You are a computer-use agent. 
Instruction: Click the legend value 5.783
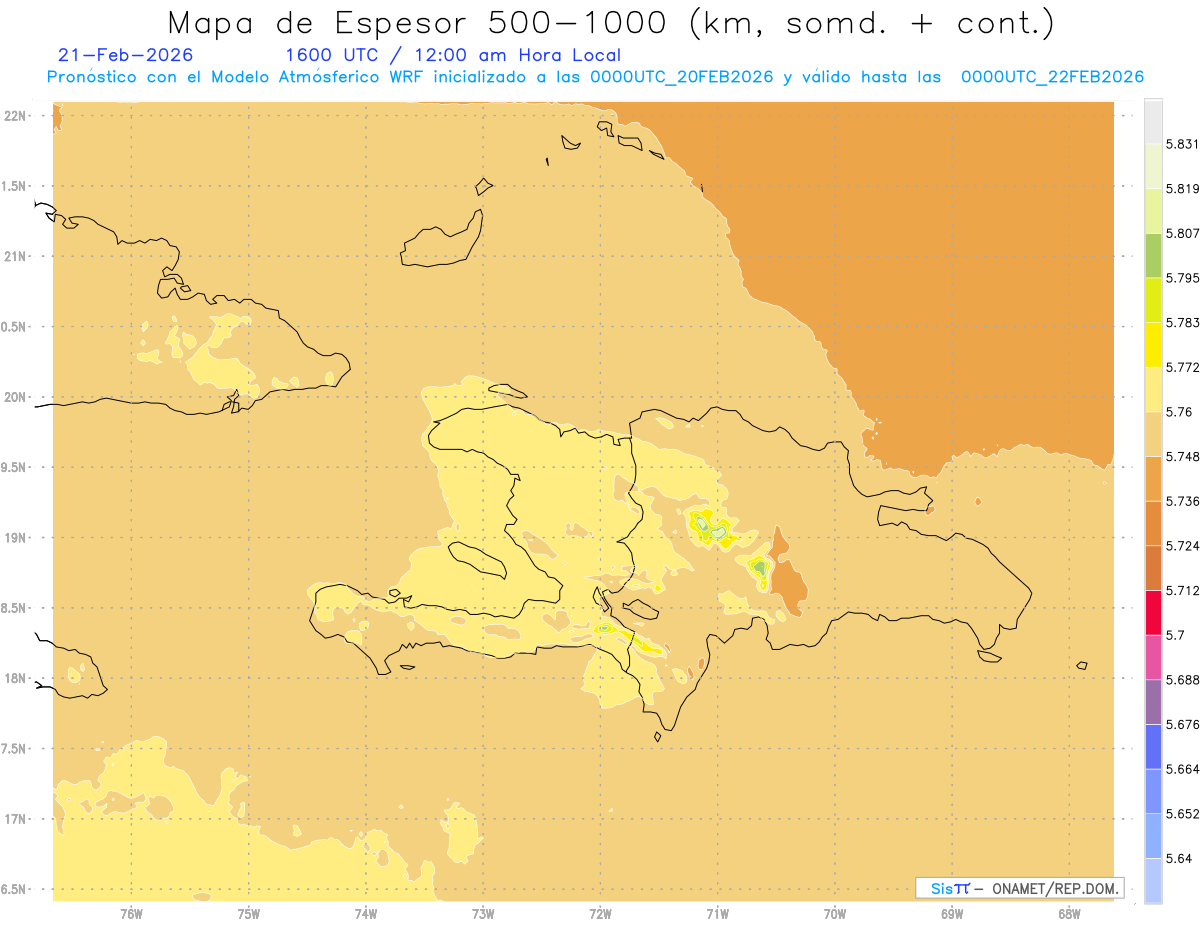tap(1182, 322)
